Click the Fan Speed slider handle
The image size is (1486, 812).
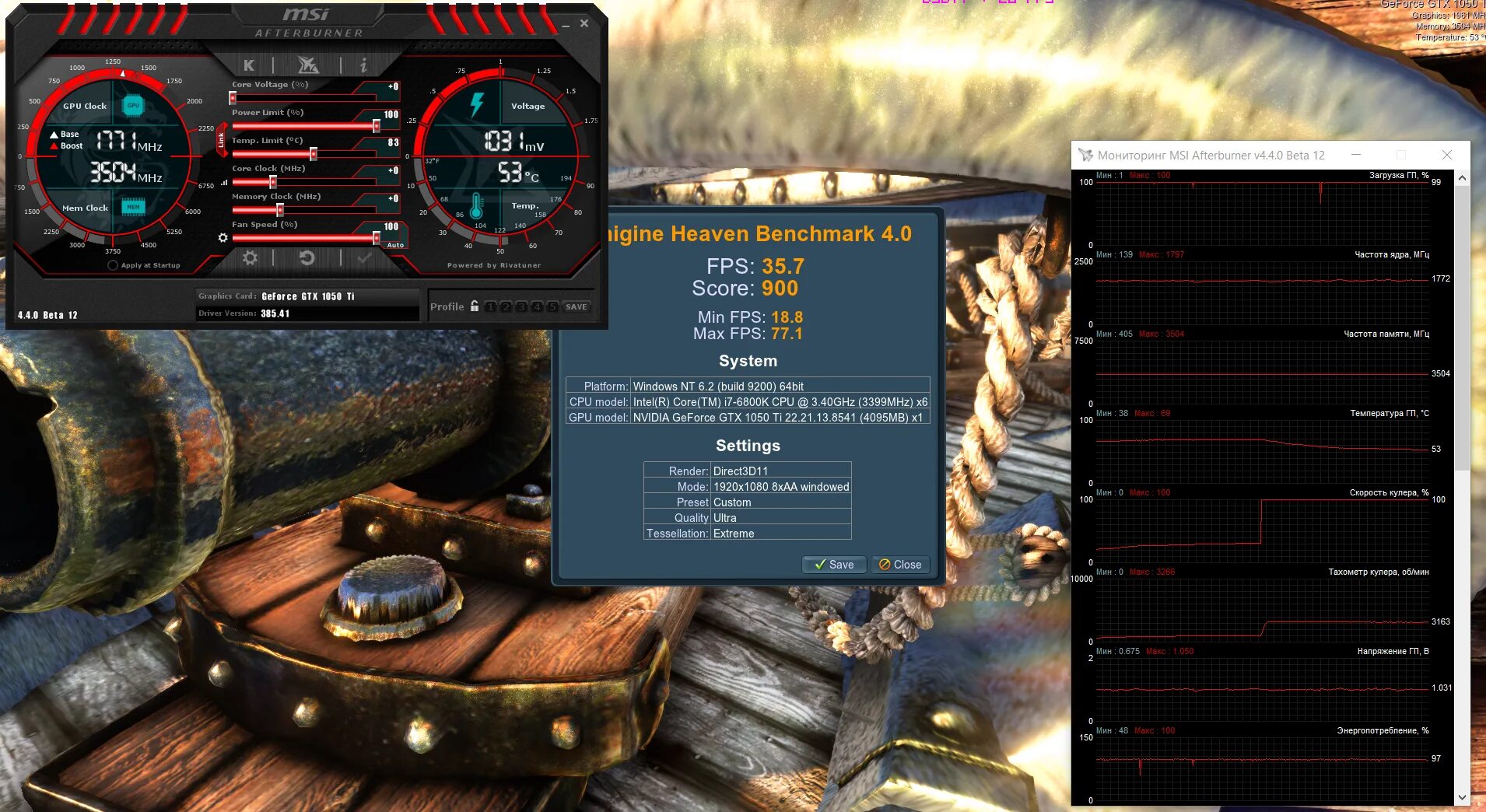377,238
